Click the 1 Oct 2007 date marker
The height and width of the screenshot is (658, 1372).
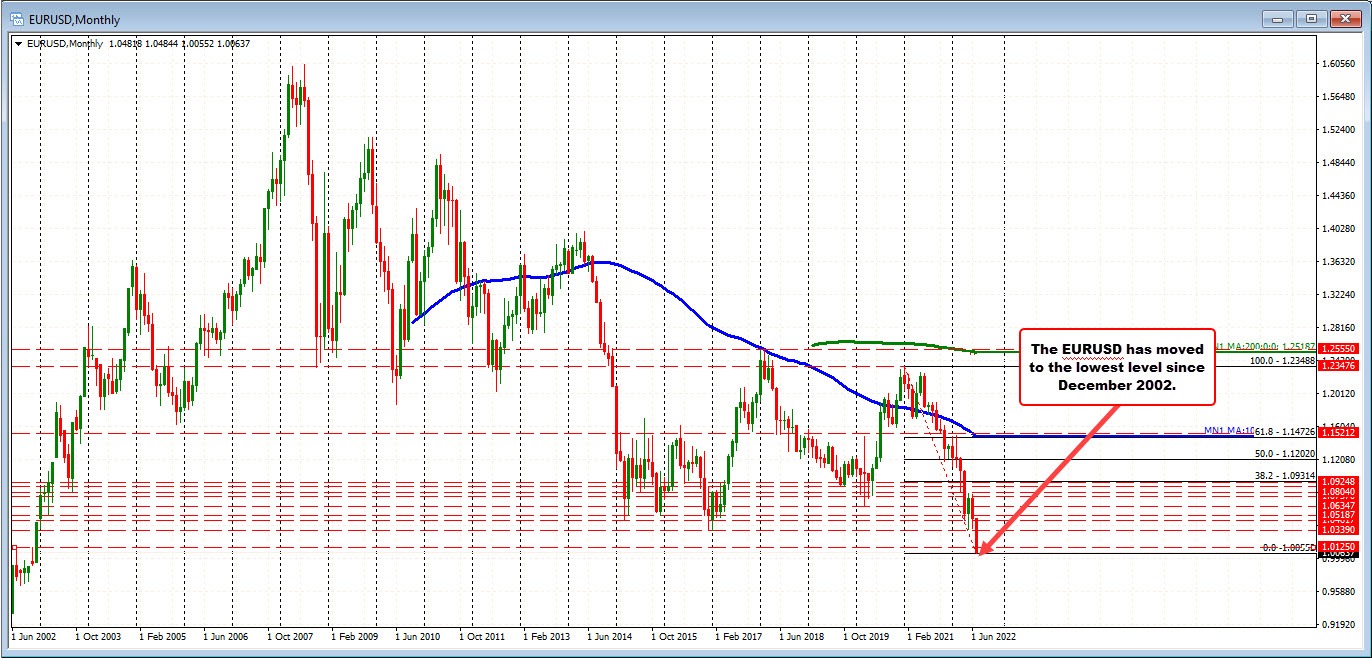click(x=296, y=635)
